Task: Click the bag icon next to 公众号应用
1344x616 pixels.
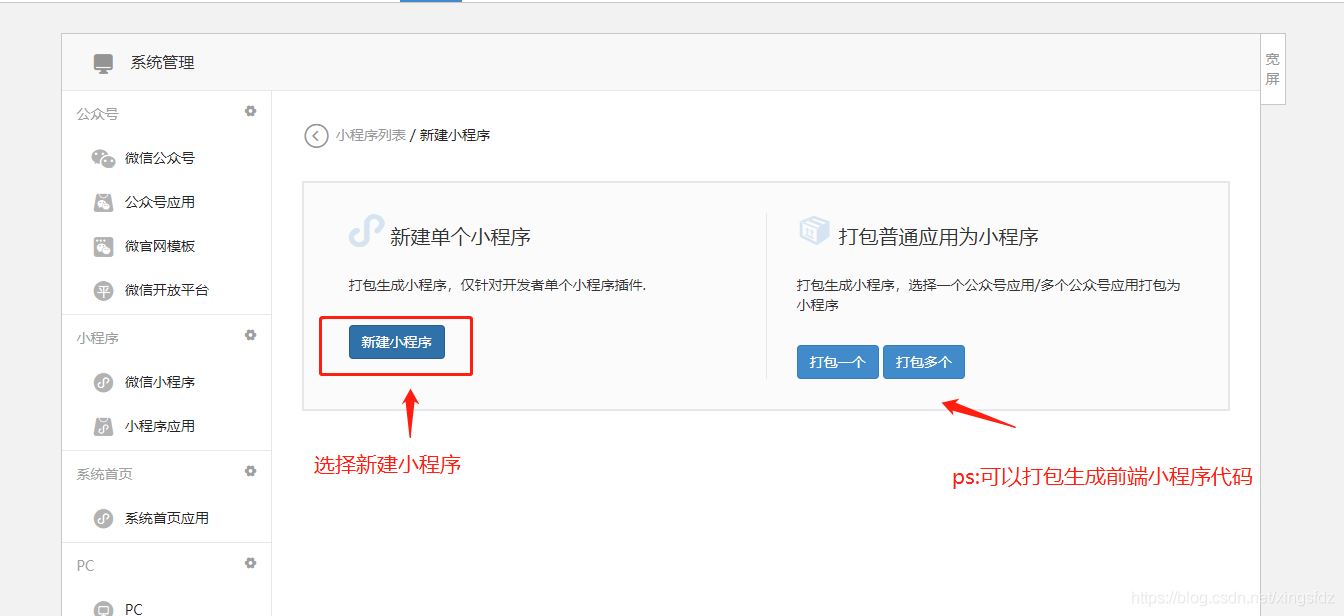Action: point(103,202)
